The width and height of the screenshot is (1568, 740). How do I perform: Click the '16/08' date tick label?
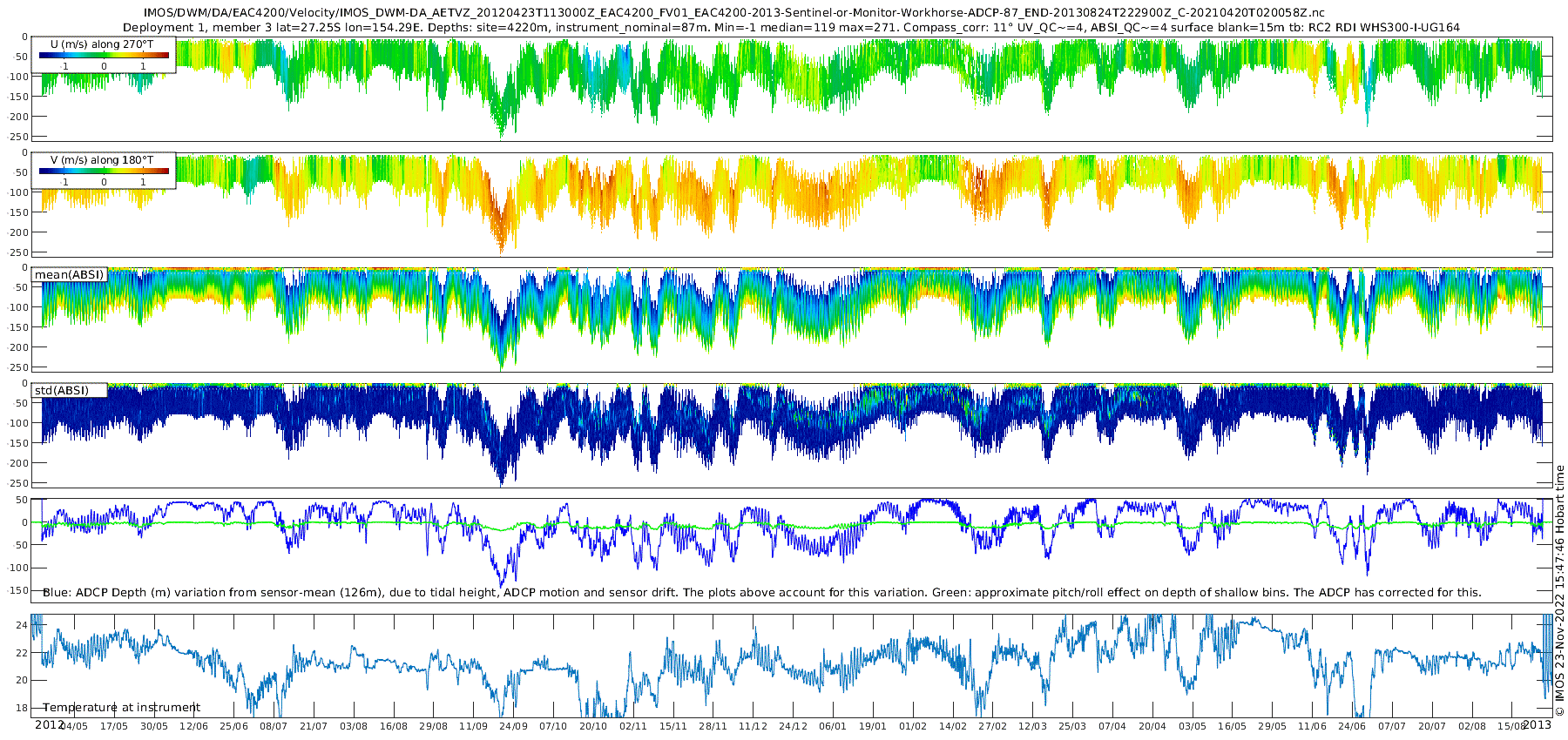point(394,726)
